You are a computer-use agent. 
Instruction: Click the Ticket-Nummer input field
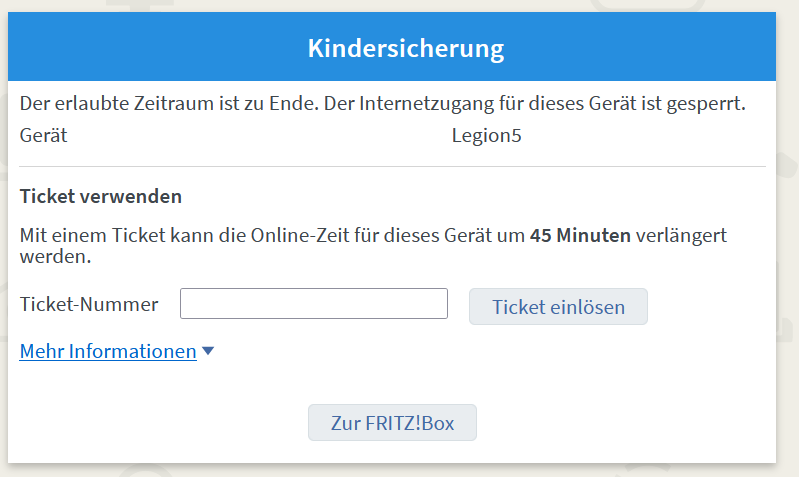click(x=313, y=304)
